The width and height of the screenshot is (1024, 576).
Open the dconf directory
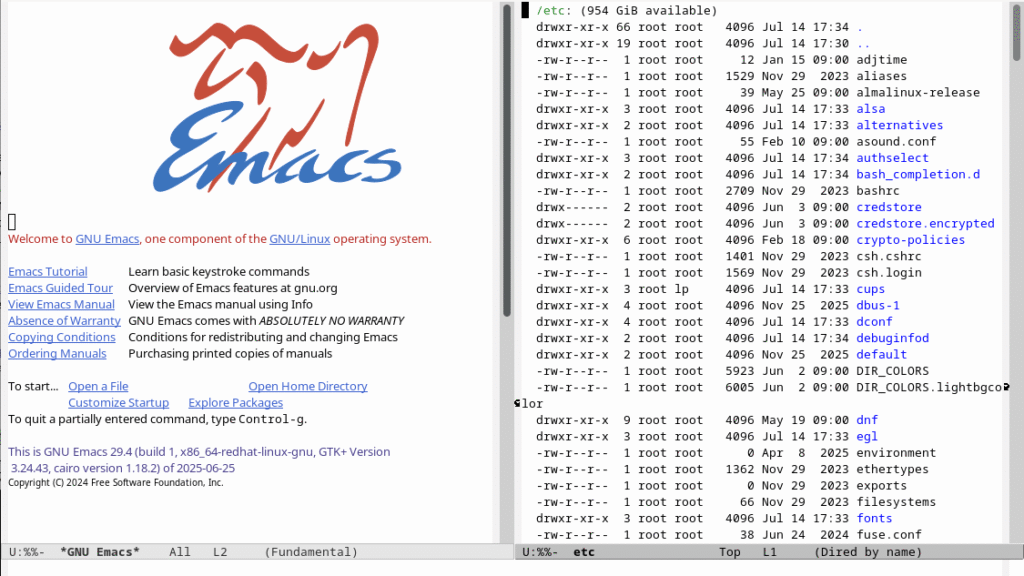pyautogui.click(x=874, y=321)
